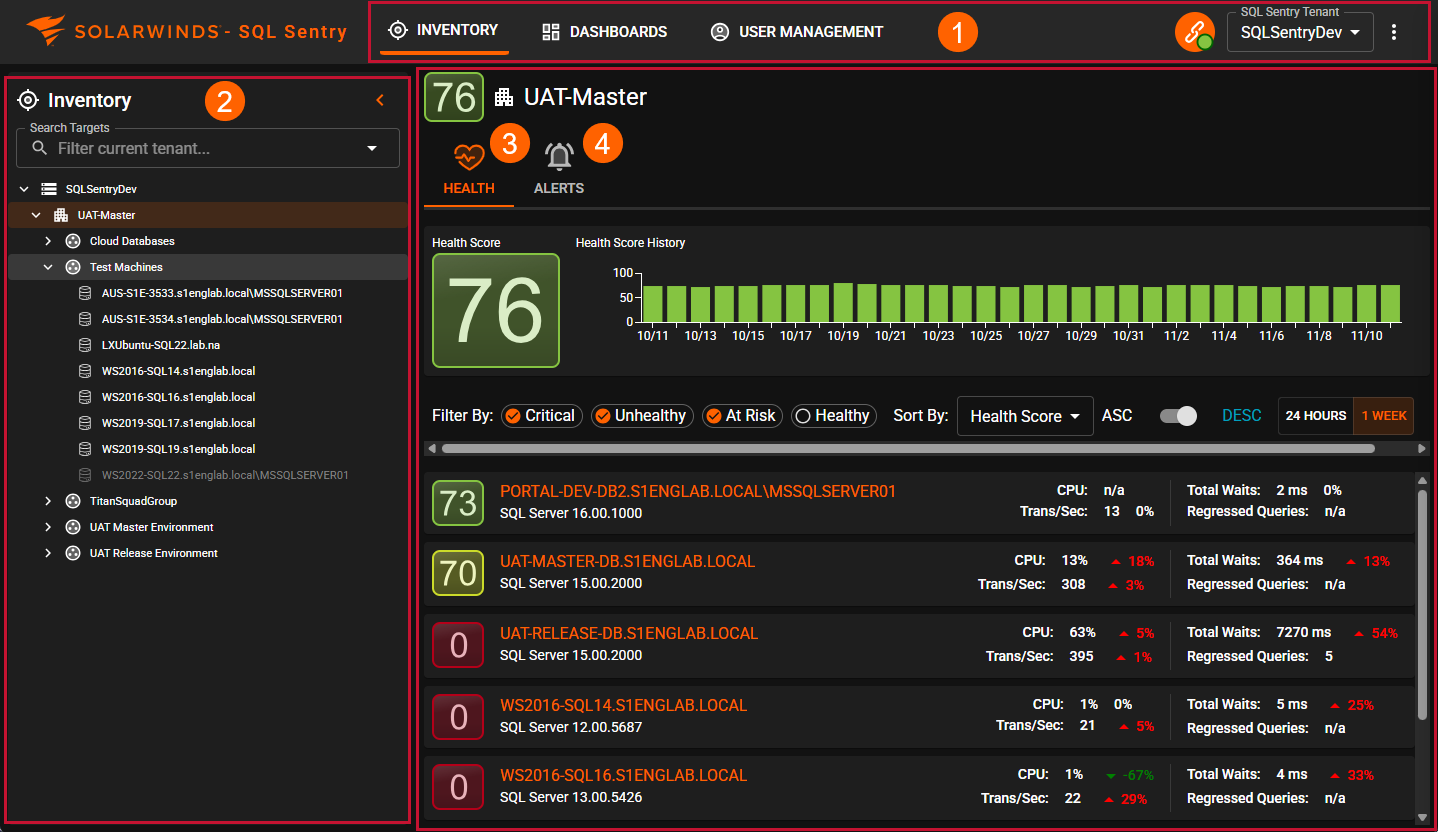This screenshot has width=1438, height=832.
Task: Open the Dashboards tab
Action: (604, 32)
